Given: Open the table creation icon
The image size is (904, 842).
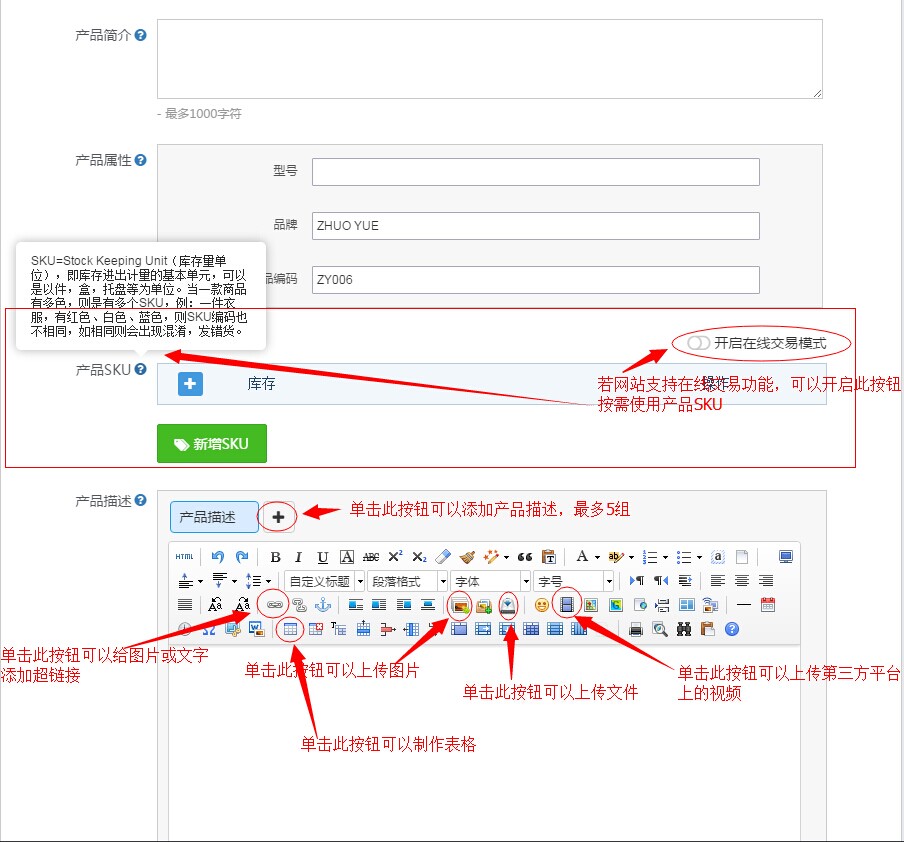Looking at the screenshot, I should (x=291, y=629).
